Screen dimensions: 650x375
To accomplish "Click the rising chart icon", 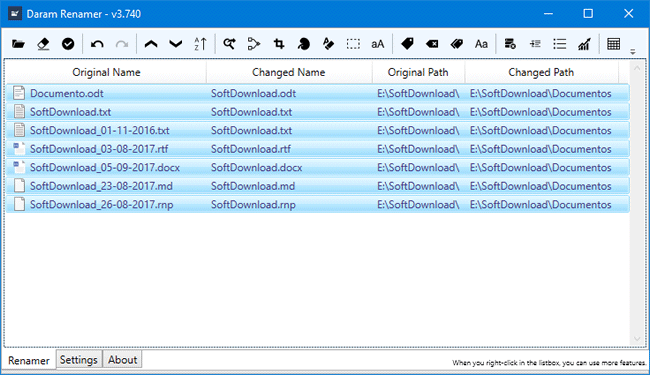I will [585, 44].
